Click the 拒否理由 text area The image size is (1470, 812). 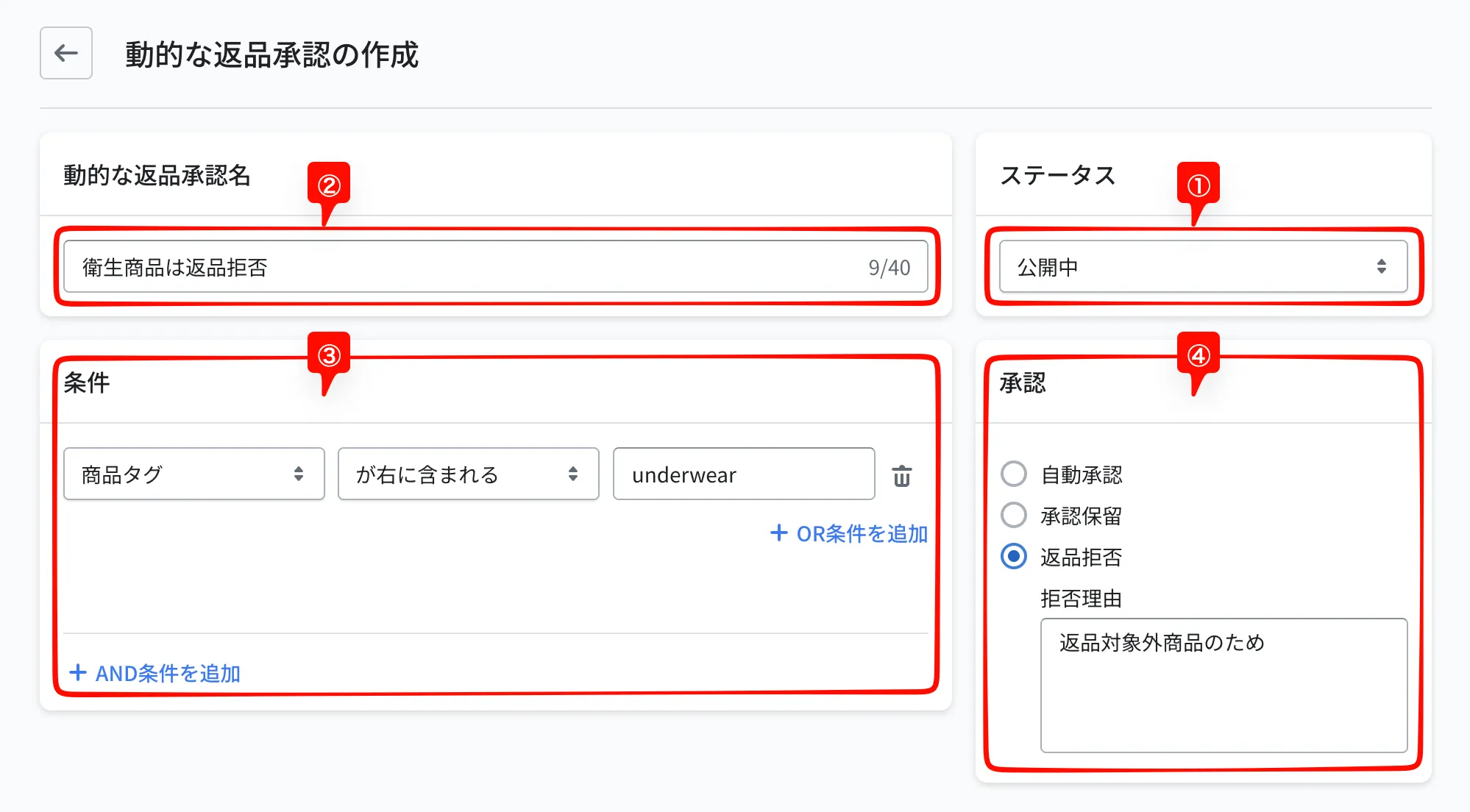pyautogui.click(x=1224, y=685)
